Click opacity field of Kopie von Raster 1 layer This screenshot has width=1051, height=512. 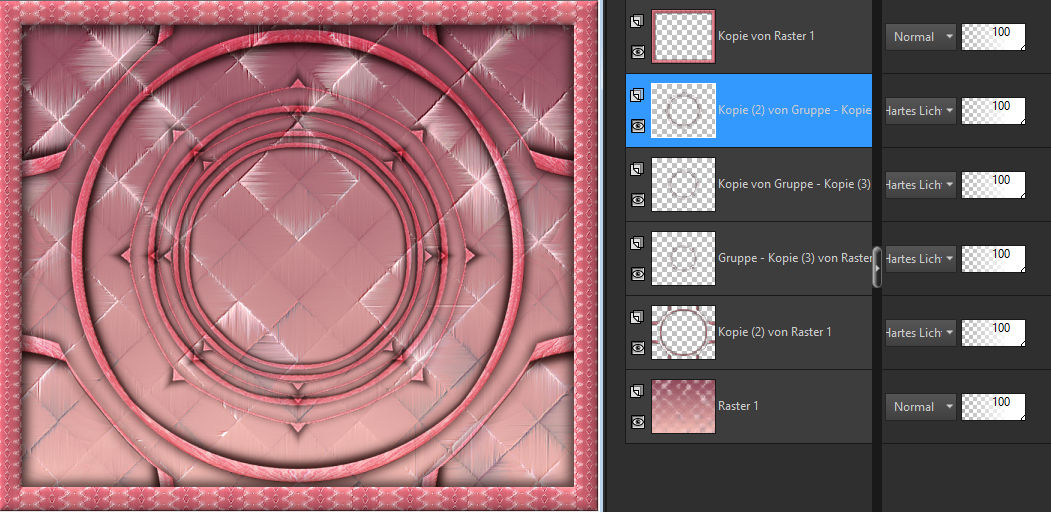pyautogui.click(x=992, y=37)
